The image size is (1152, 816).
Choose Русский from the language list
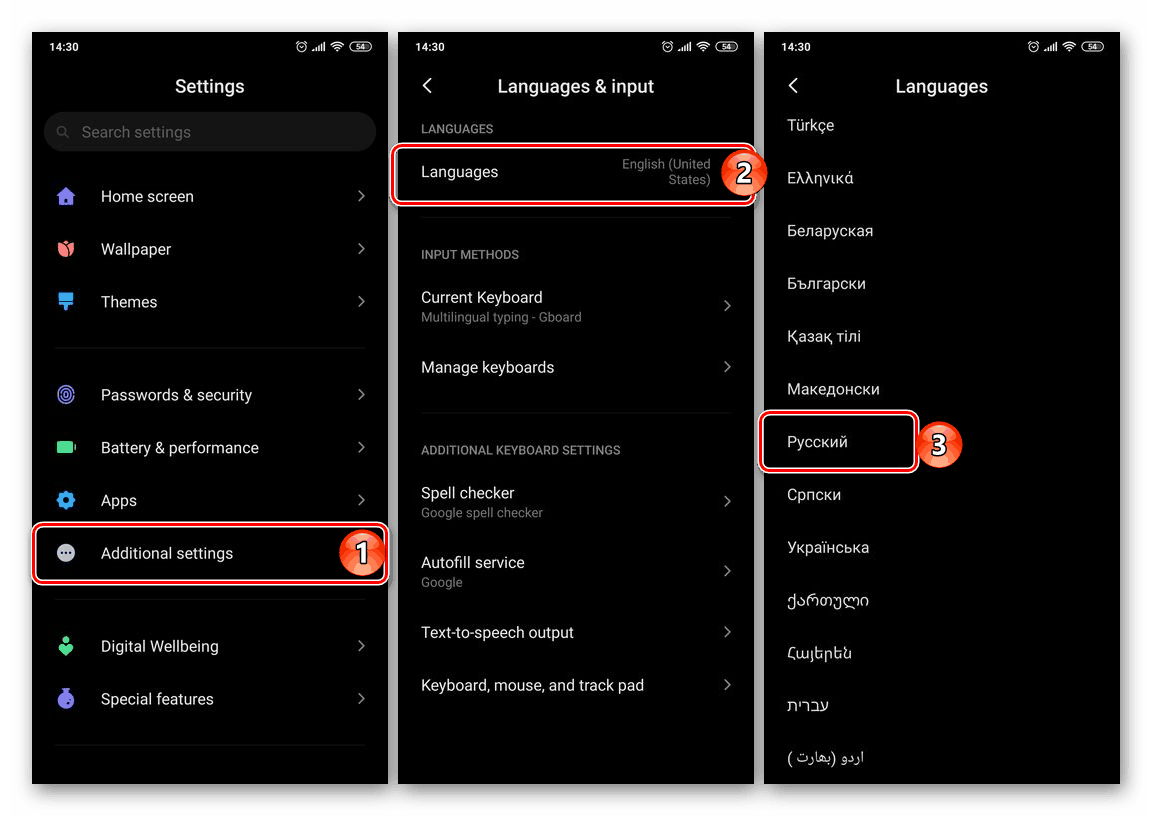(818, 442)
